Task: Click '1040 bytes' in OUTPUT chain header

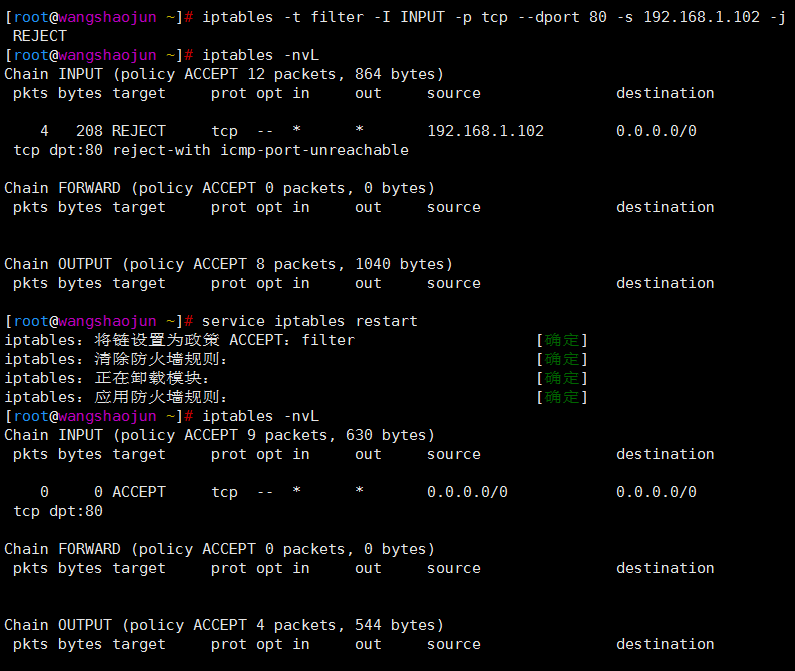Action: [x=400, y=264]
